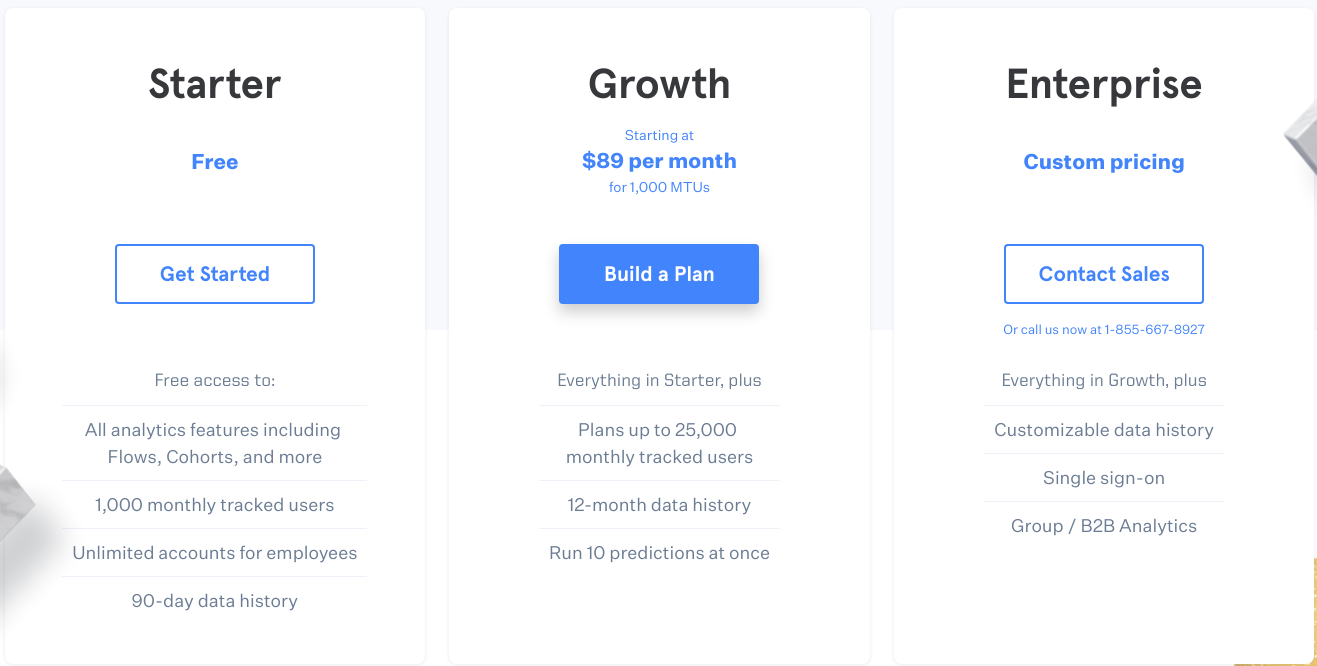Screen dimensions: 1317x666
Task: Click the Custom pricing text
Action: [x=1103, y=162]
